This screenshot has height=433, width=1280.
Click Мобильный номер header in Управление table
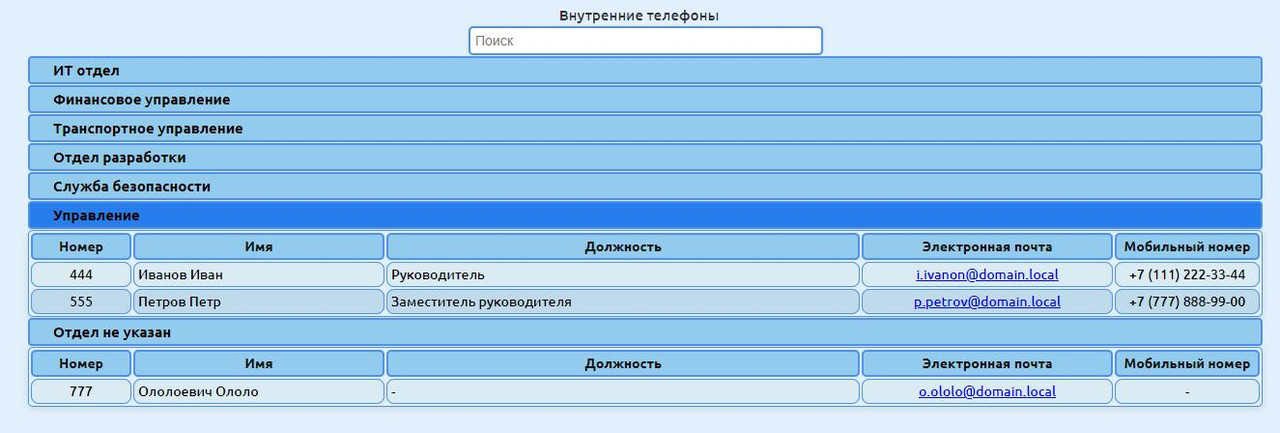[x=1187, y=247]
